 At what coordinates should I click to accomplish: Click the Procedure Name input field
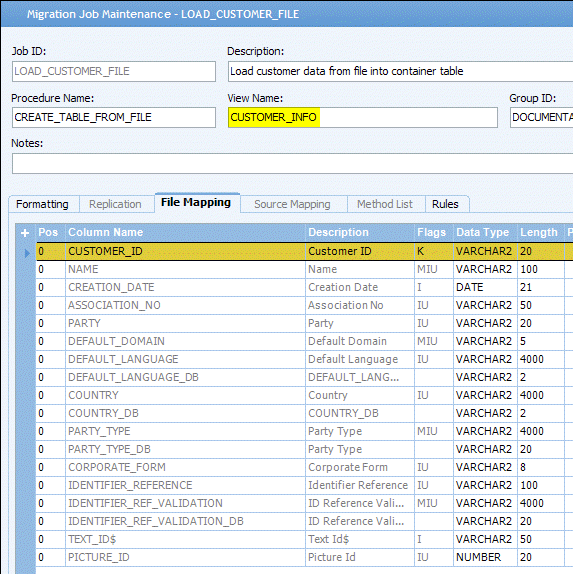(x=114, y=117)
